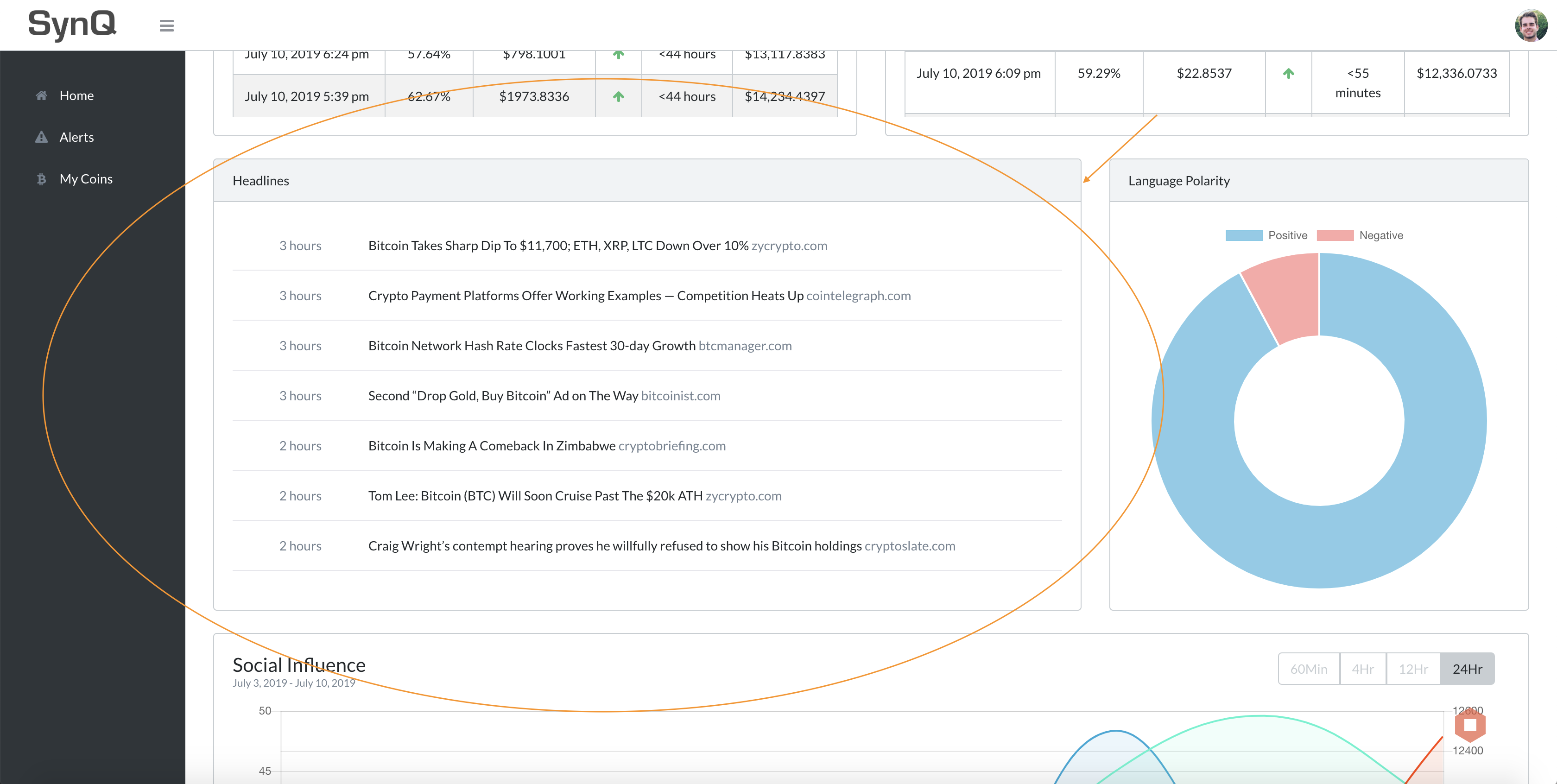This screenshot has height=784, width=1557.
Task: Select the 4Hr time range
Action: tap(1363, 669)
